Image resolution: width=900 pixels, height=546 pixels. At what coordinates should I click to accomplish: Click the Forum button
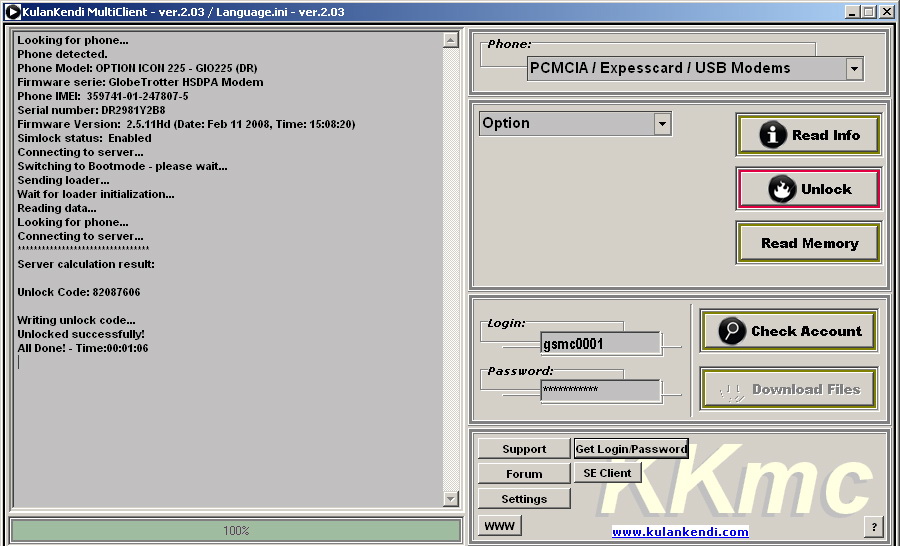524,474
